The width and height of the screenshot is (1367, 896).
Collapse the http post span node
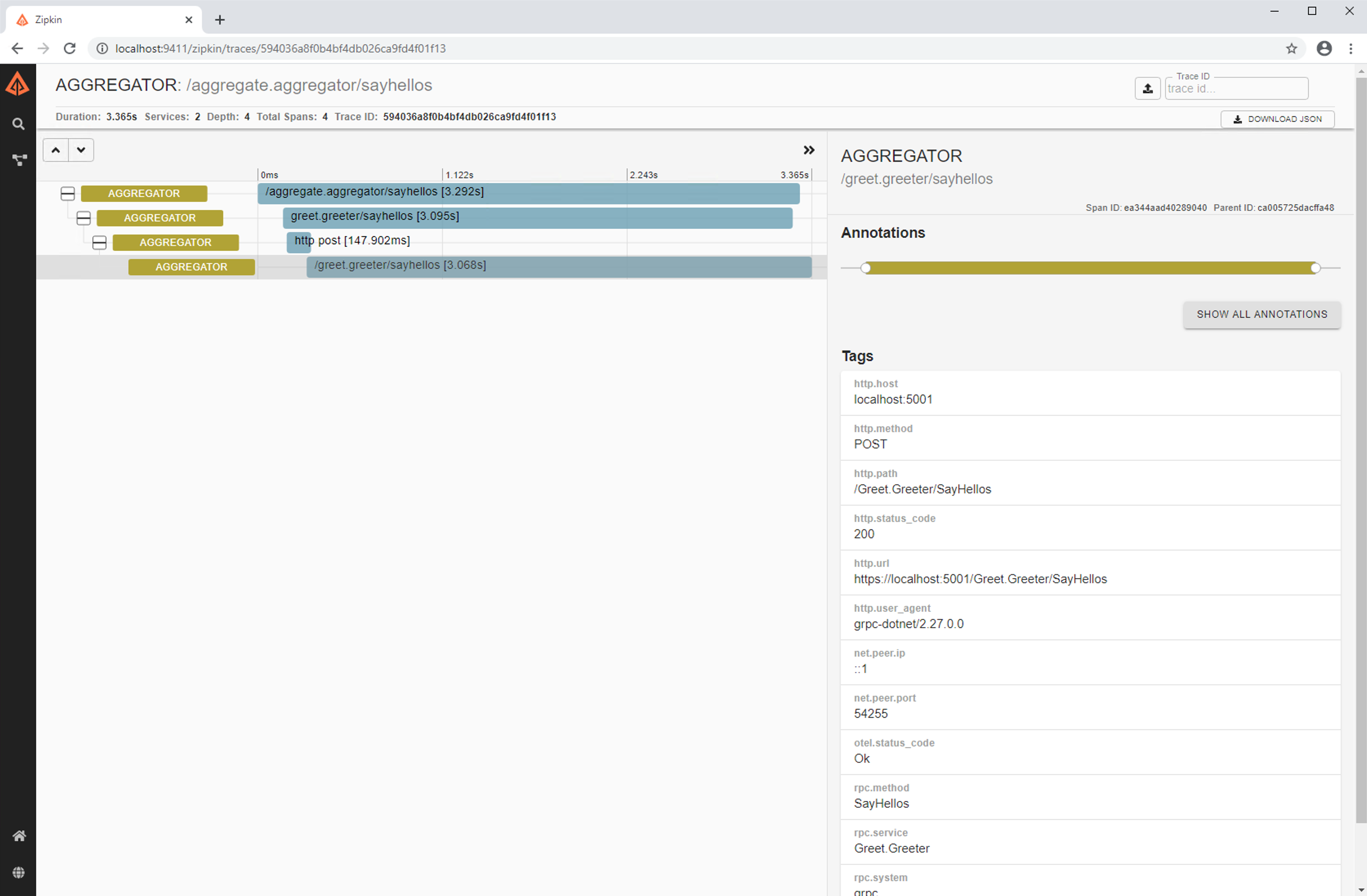tap(99, 243)
